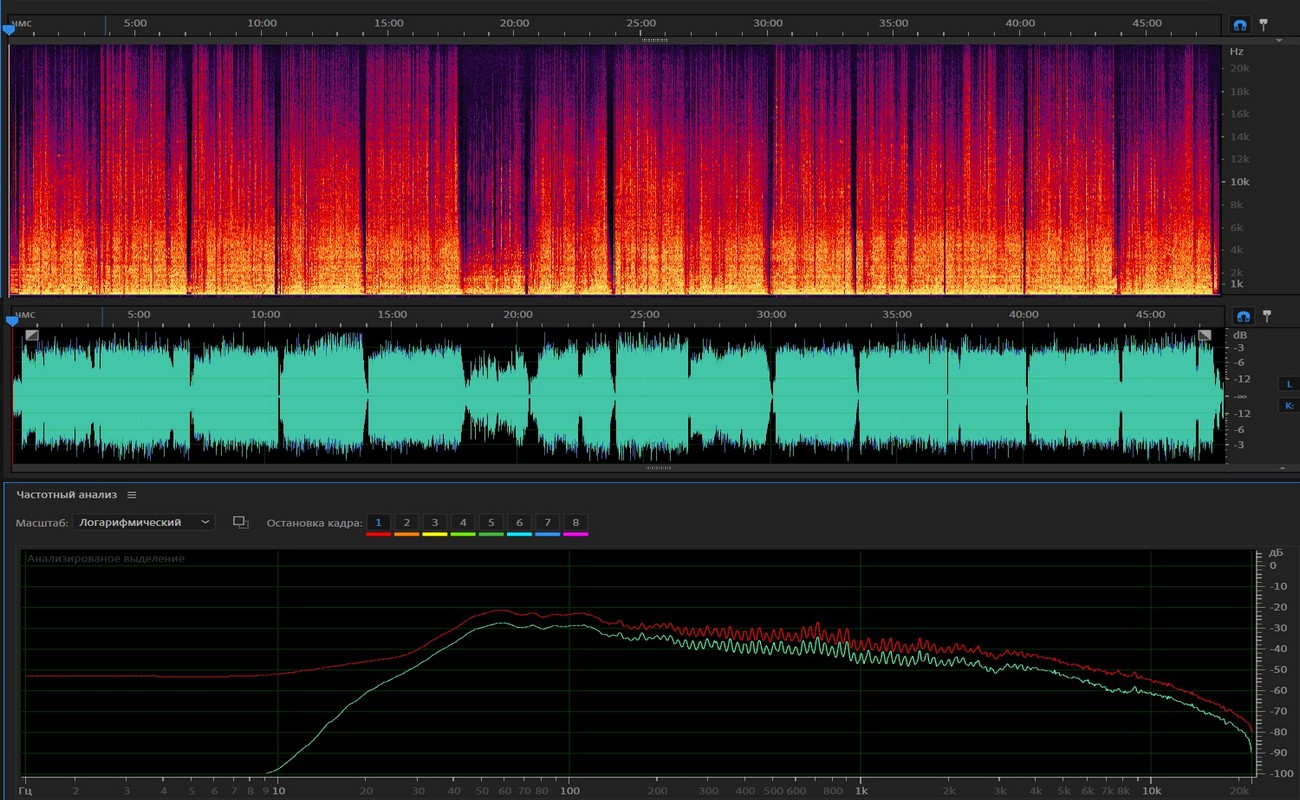Toggle the L channel button
This screenshot has width=1300, height=800.
[x=1289, y=384]
